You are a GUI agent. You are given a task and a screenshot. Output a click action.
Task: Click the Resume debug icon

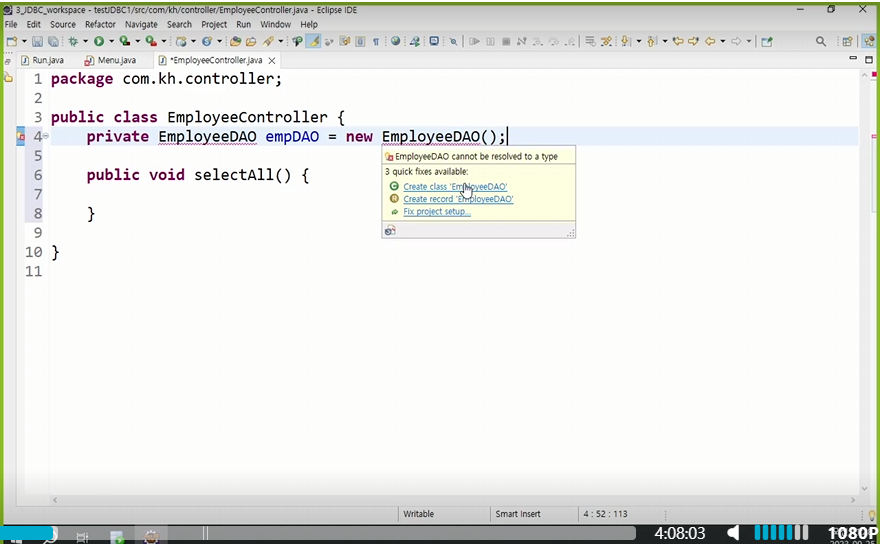(474, 41)
